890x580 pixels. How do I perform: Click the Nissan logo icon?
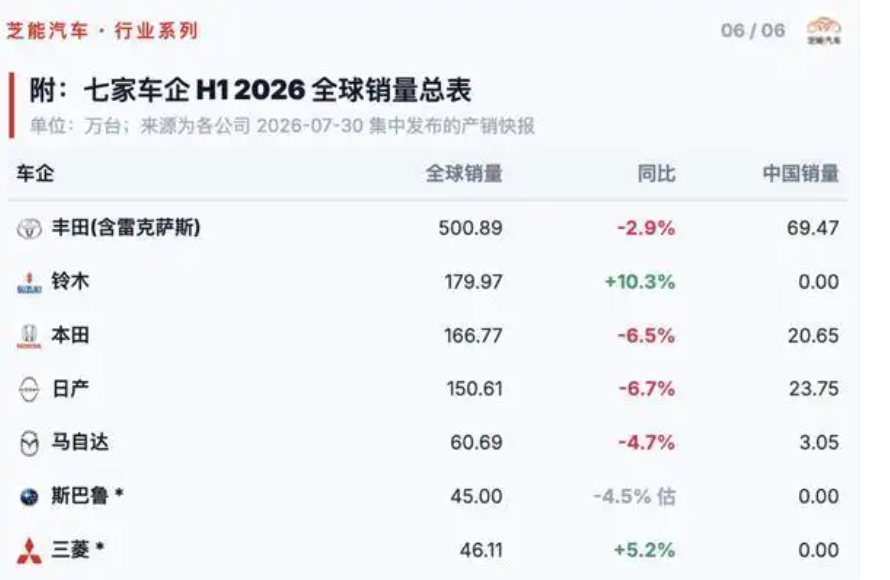tap(29, 390)
